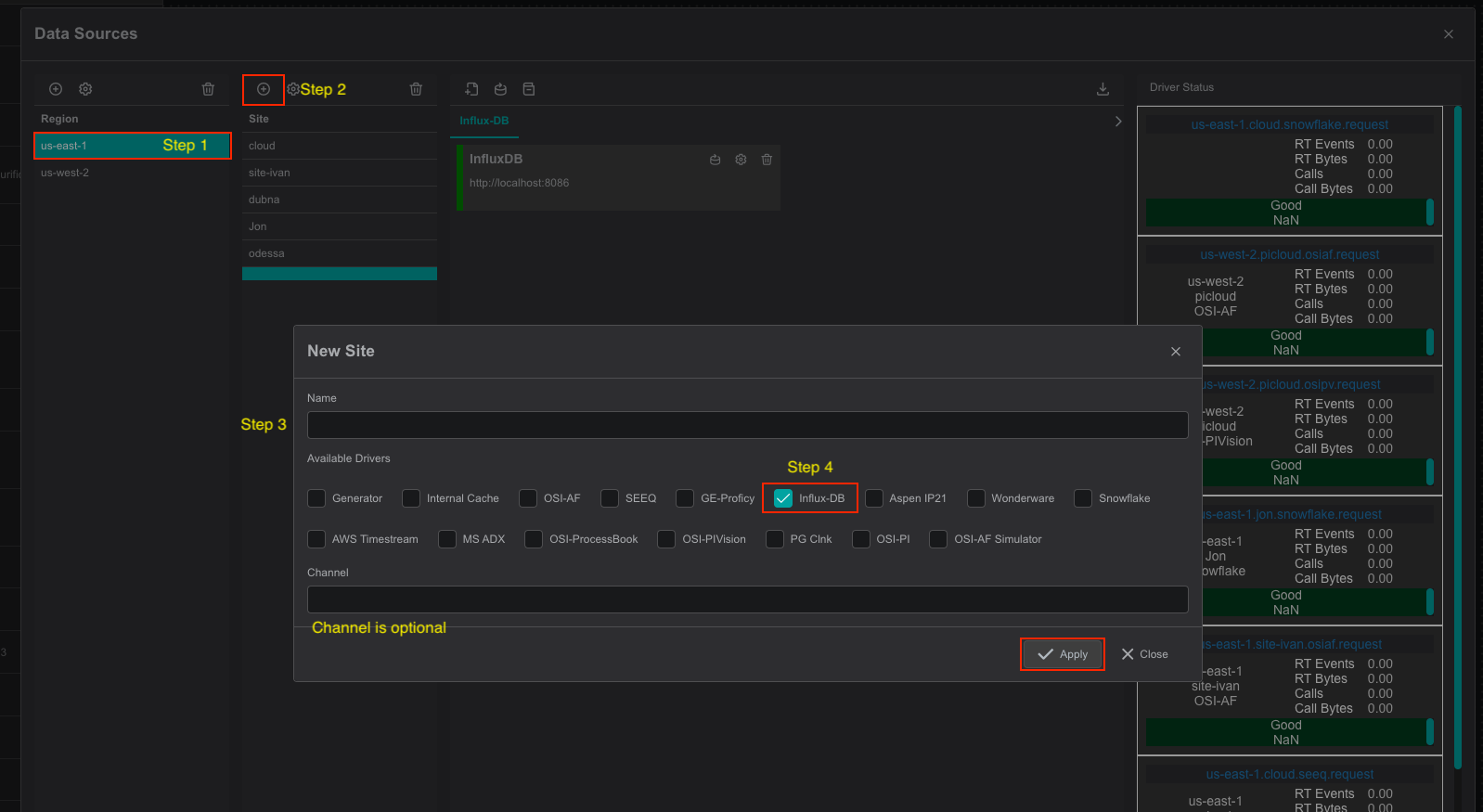1483x812 pixels.
Task: Tick the SEEQ driver checkbox
Action: point(610,498)
